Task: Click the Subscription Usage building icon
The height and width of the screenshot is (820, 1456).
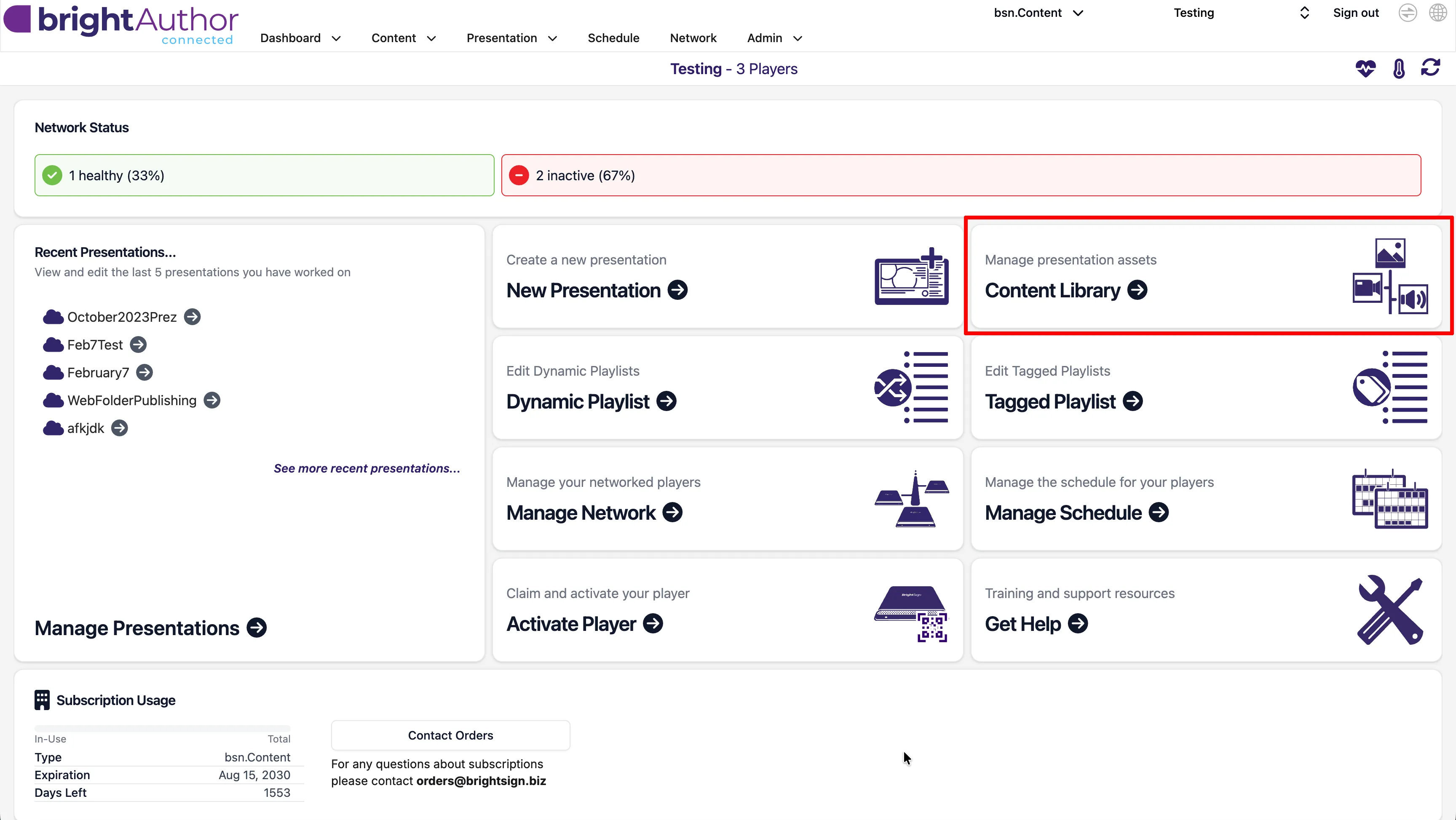Action: [42, 700]
